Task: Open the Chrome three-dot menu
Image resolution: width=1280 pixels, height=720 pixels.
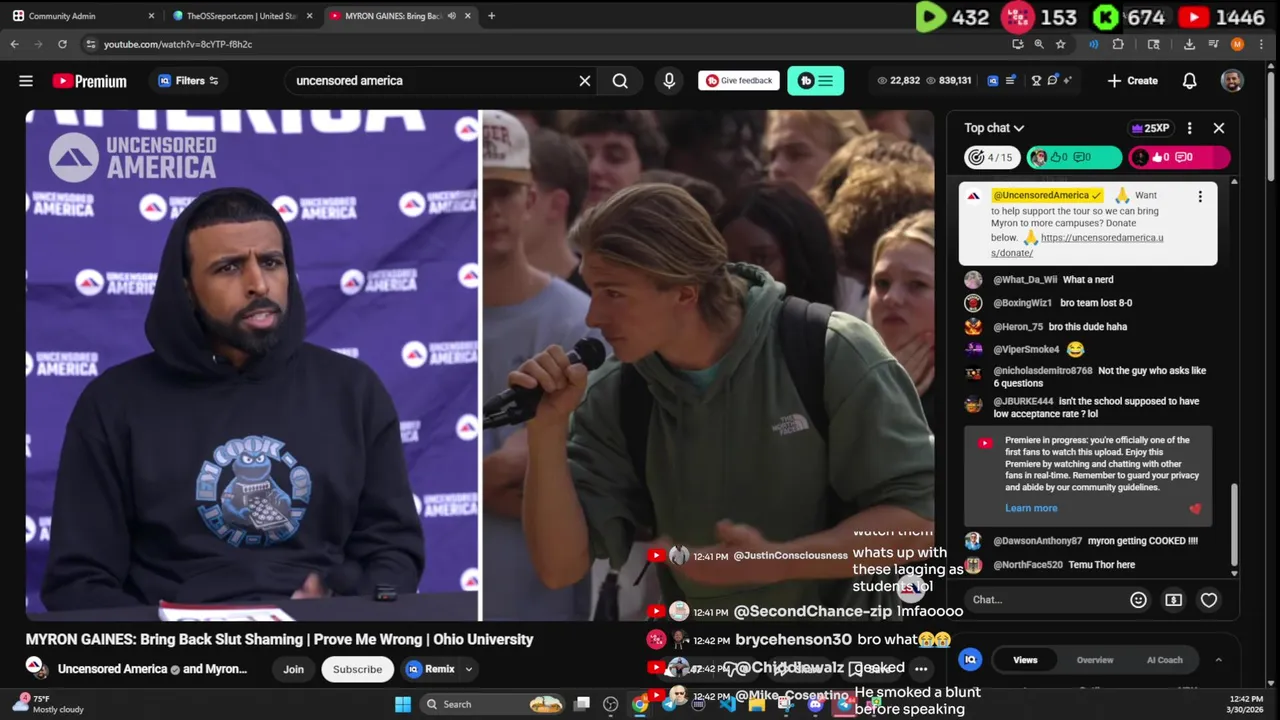Action: [x=1262, y=44]
